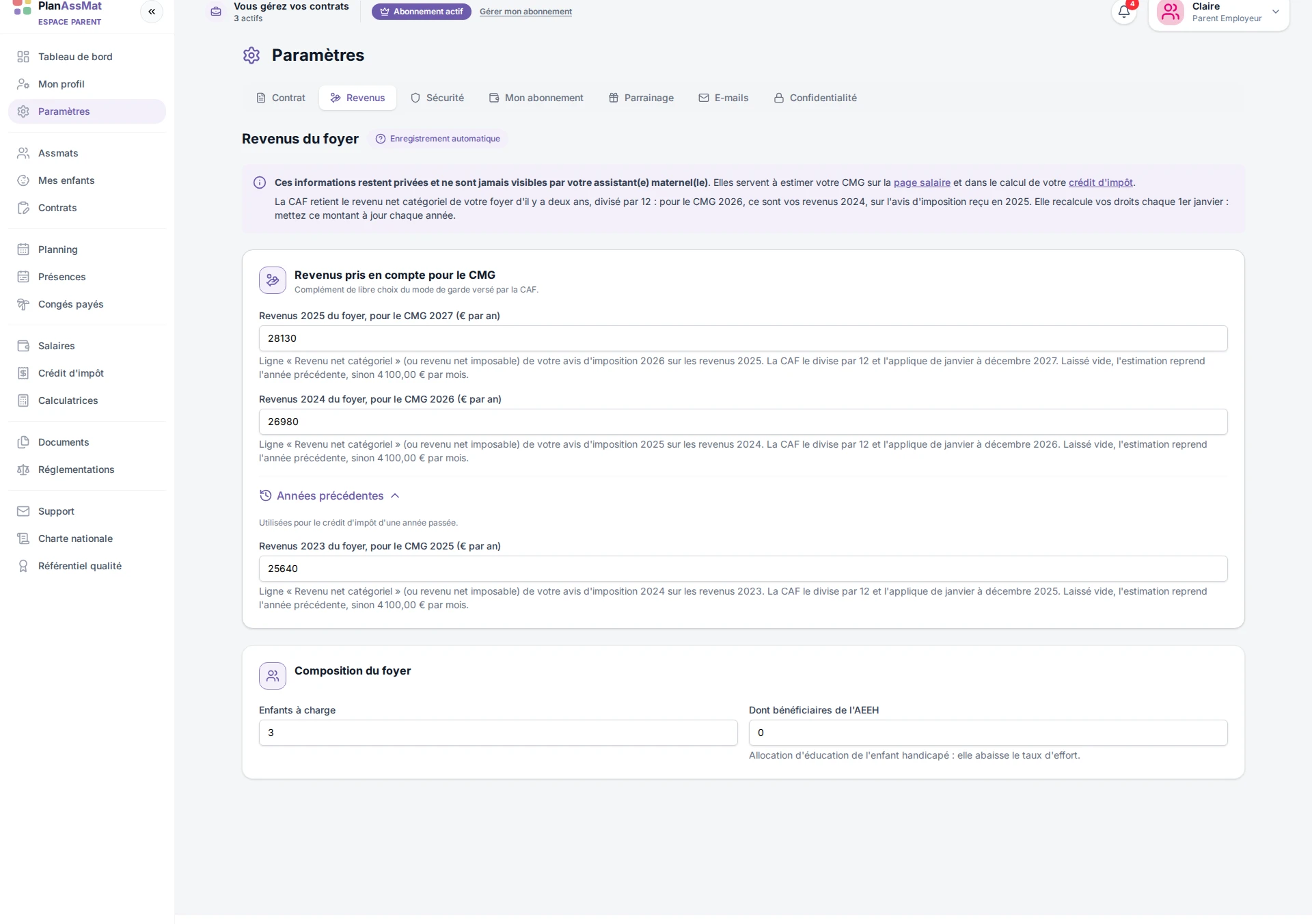Viewport: 1312px width, 924px height.
Task: Open the page salaire link
Action: click(x=922, y=182)
